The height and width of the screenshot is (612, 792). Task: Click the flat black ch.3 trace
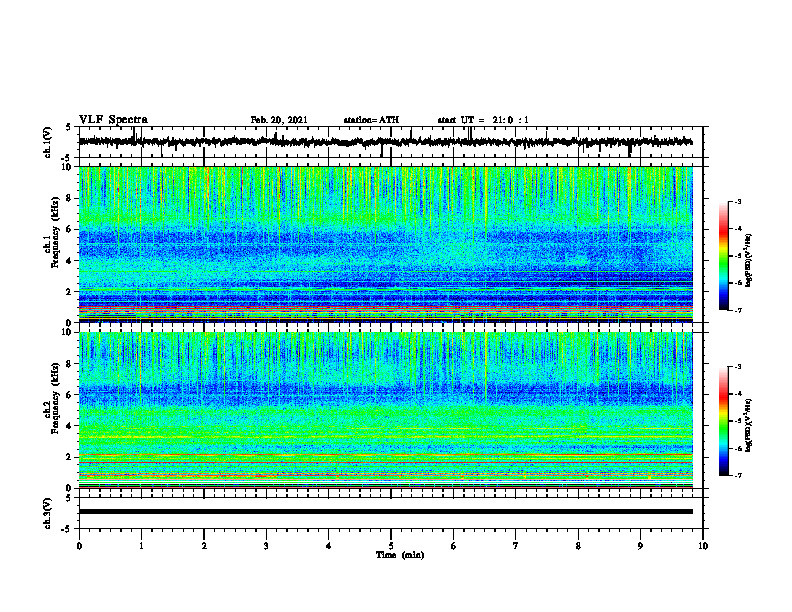386,512
